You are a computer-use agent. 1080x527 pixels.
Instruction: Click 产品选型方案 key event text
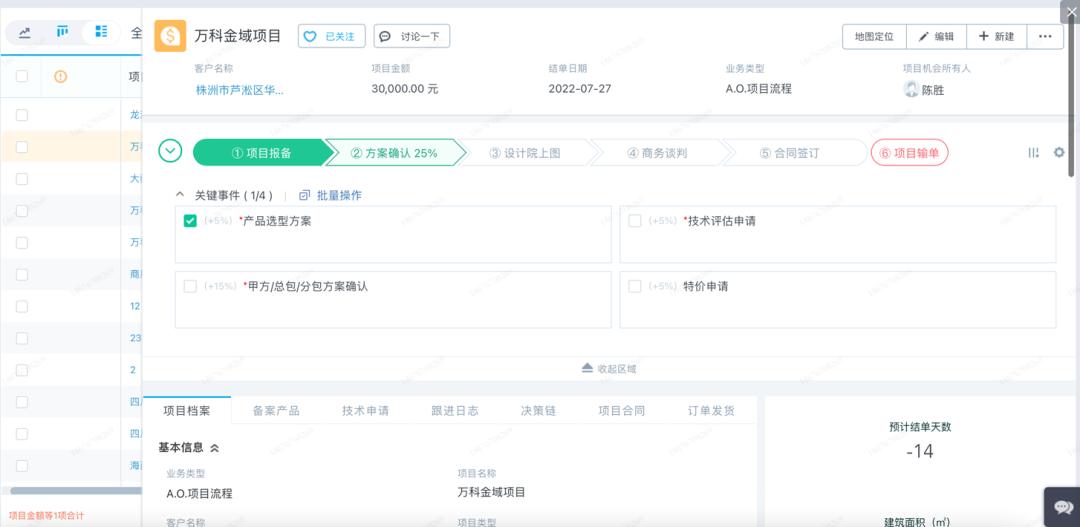pos(275,221)
